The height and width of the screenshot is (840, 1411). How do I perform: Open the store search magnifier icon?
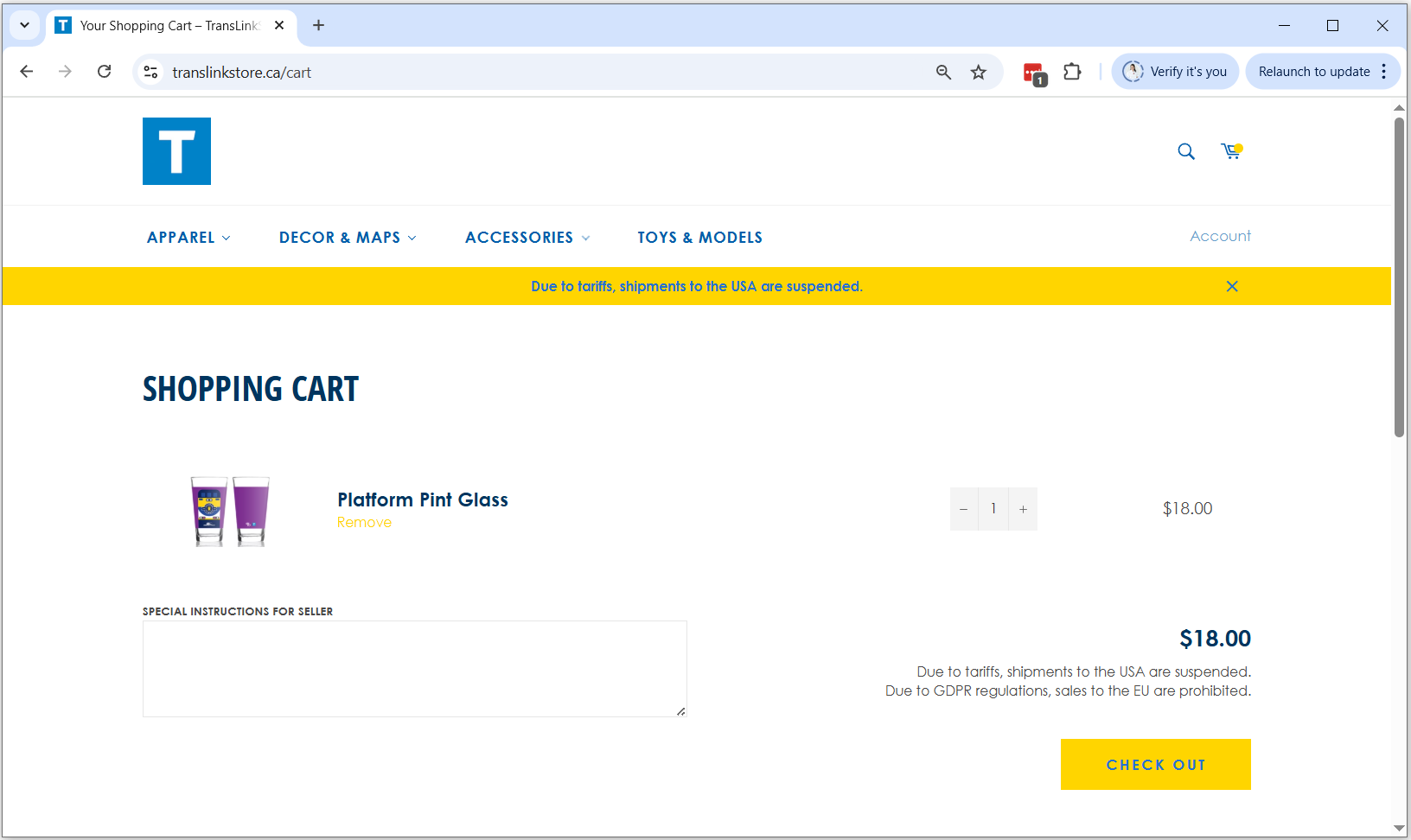1186,152
